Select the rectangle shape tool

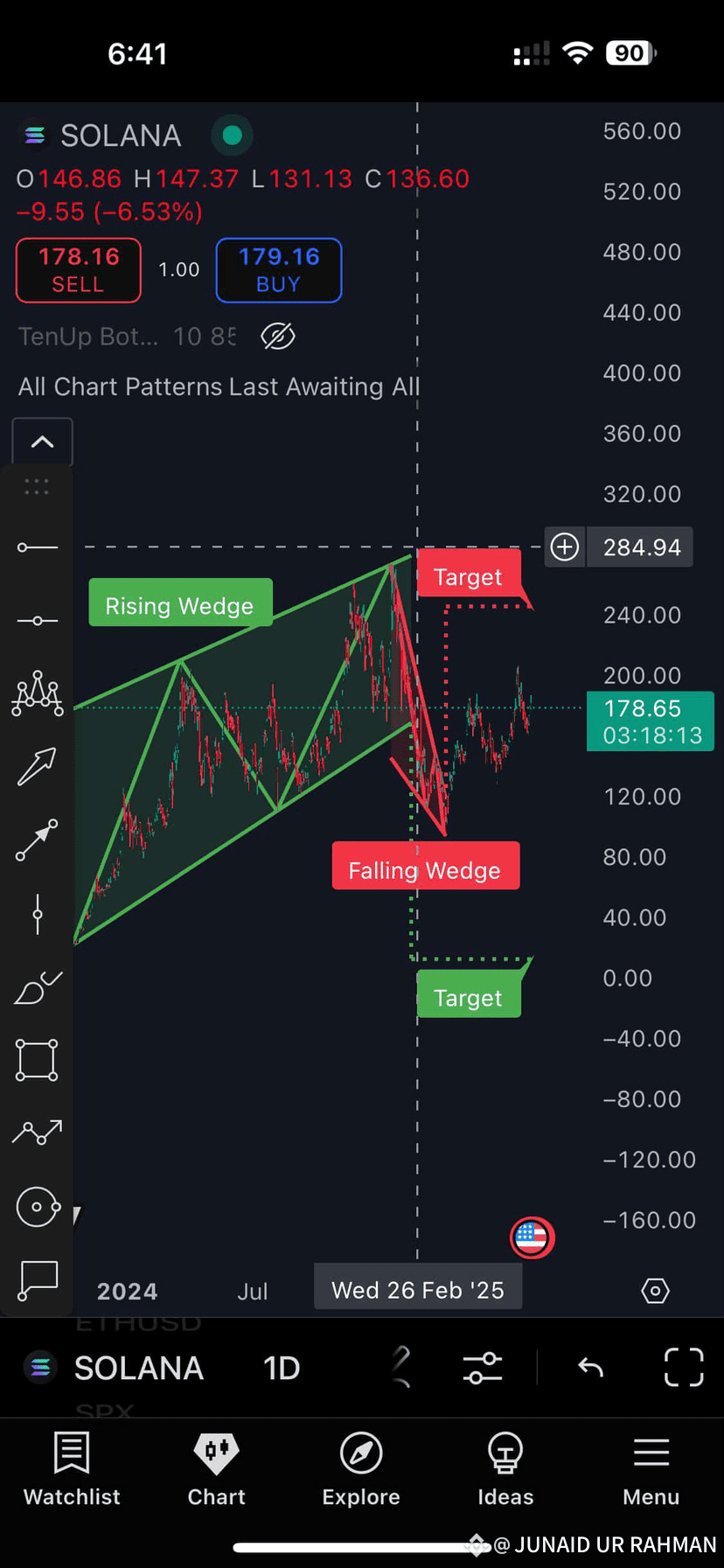coord(38,1060)
